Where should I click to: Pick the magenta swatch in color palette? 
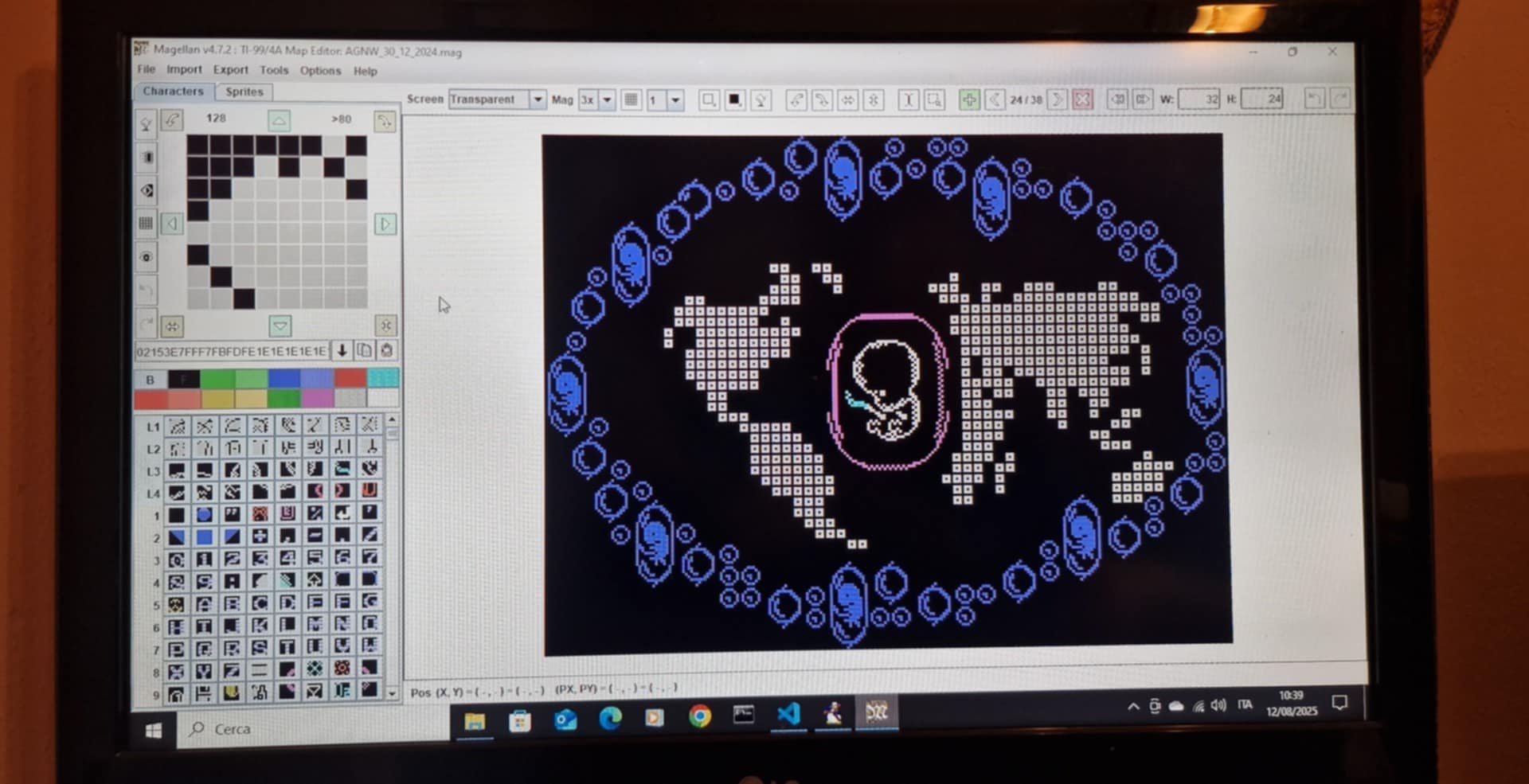[x=317, y=398]
